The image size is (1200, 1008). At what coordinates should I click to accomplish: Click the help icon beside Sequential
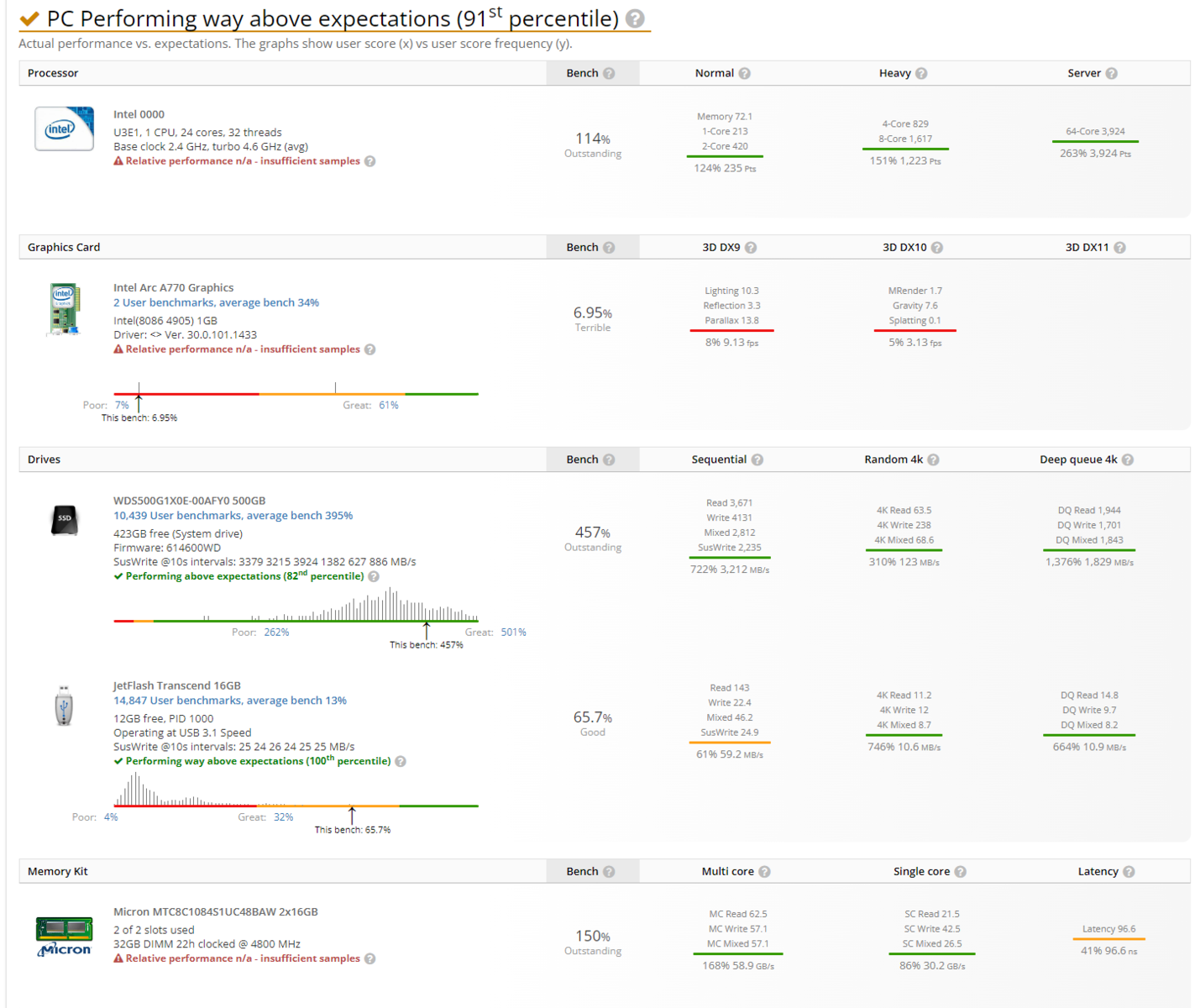757,459
